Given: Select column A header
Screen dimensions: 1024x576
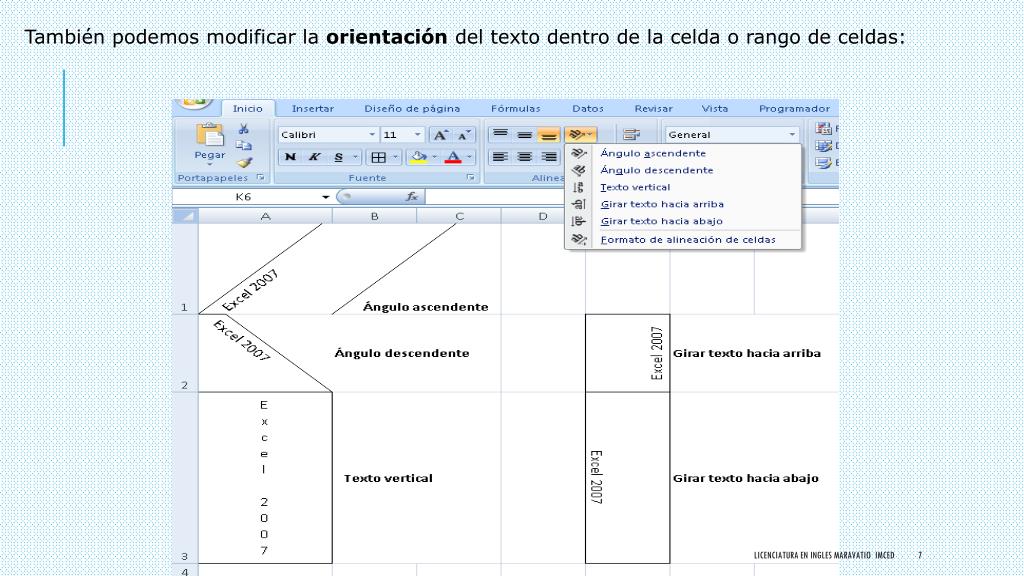Looking at the screenshot, I should pos(265,216).
